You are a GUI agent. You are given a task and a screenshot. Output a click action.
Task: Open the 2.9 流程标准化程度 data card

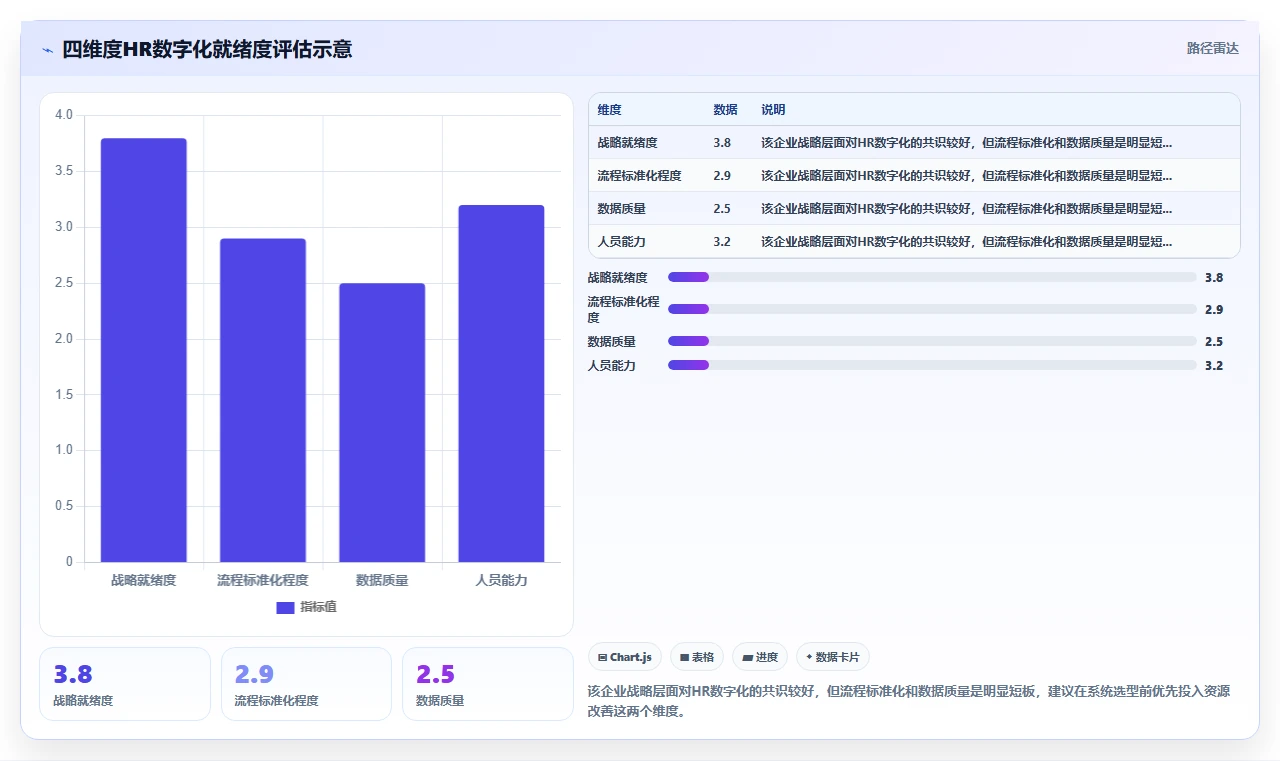pos(306,684)
